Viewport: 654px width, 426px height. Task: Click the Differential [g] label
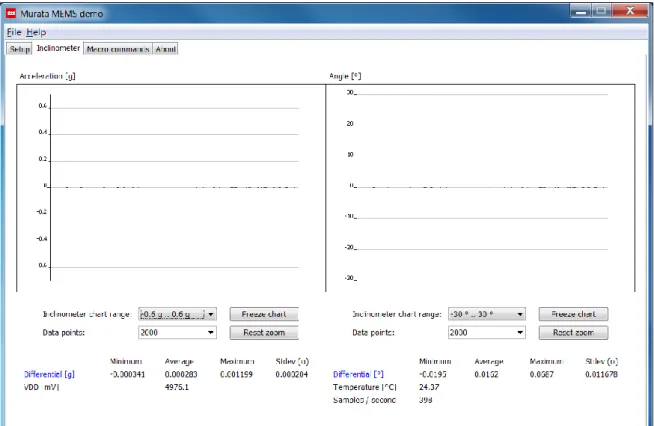tap(49, 374)
